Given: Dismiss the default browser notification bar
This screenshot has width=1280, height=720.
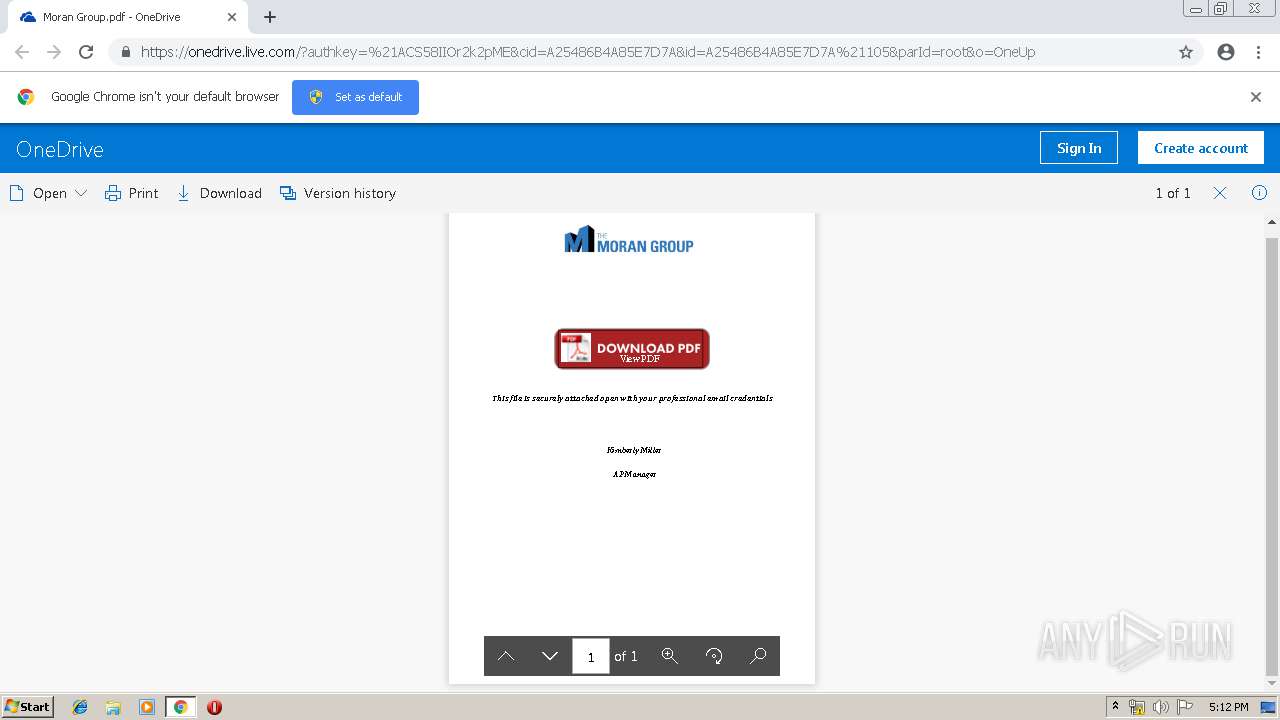Looking at the screenshot, I should [x=1256, y=97].
